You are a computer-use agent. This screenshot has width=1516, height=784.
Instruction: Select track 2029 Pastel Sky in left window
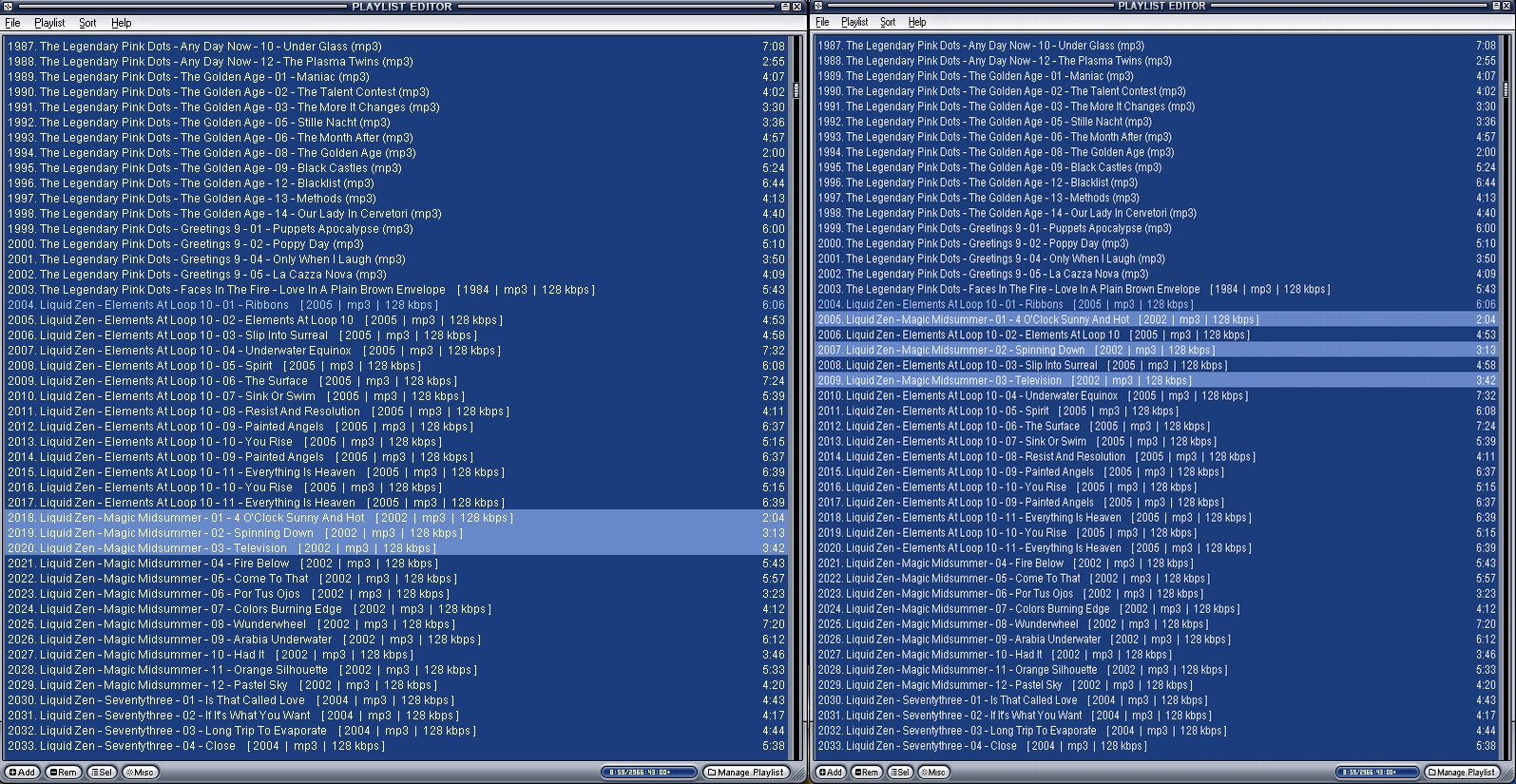click(396, 684)
